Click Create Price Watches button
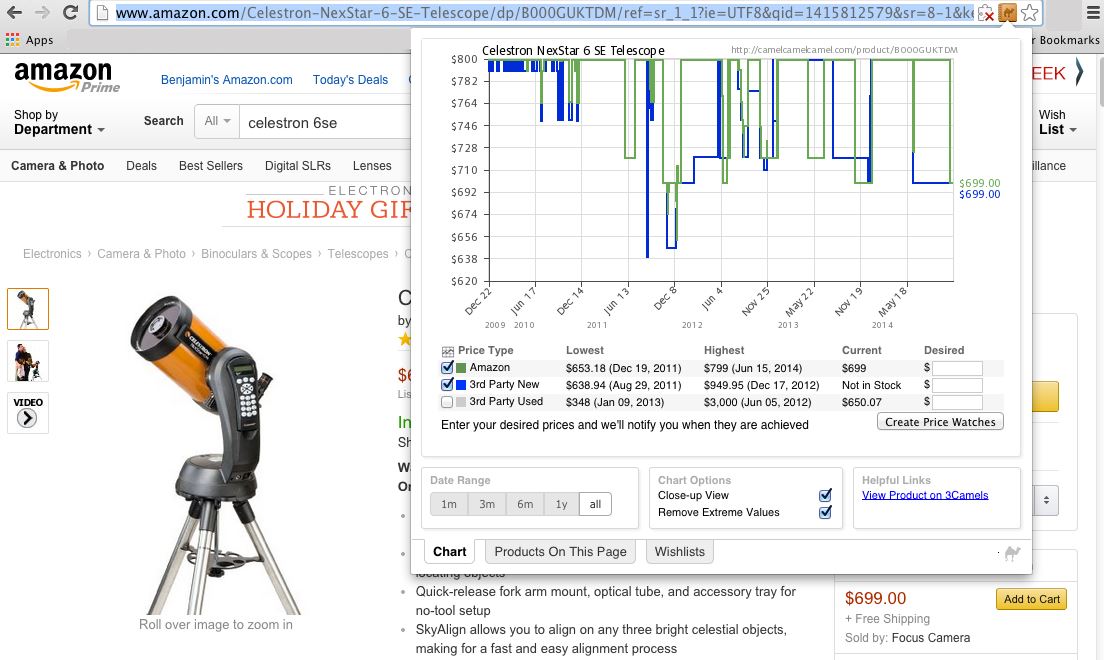Viewport: 1104px width, 660px height. [940, 422]
